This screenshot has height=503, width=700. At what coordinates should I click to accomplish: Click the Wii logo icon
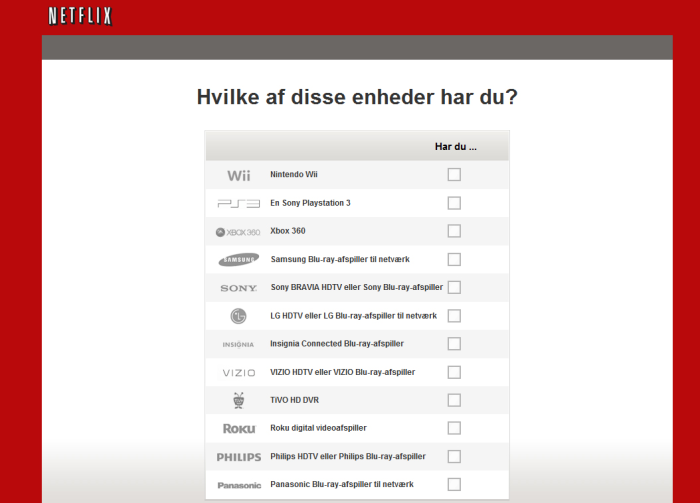(x=239, y=175)
